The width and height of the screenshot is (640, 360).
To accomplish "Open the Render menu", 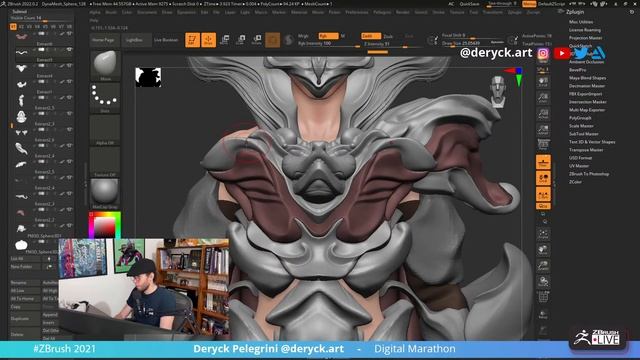I will coord(402,12).
